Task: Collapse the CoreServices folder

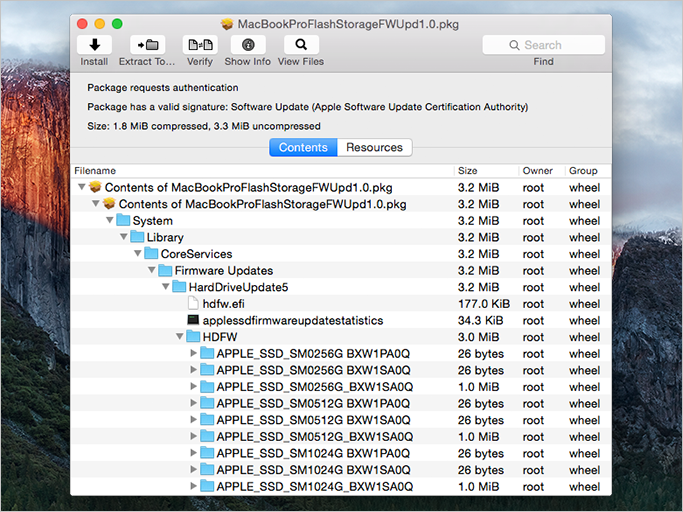Action: 138,253
